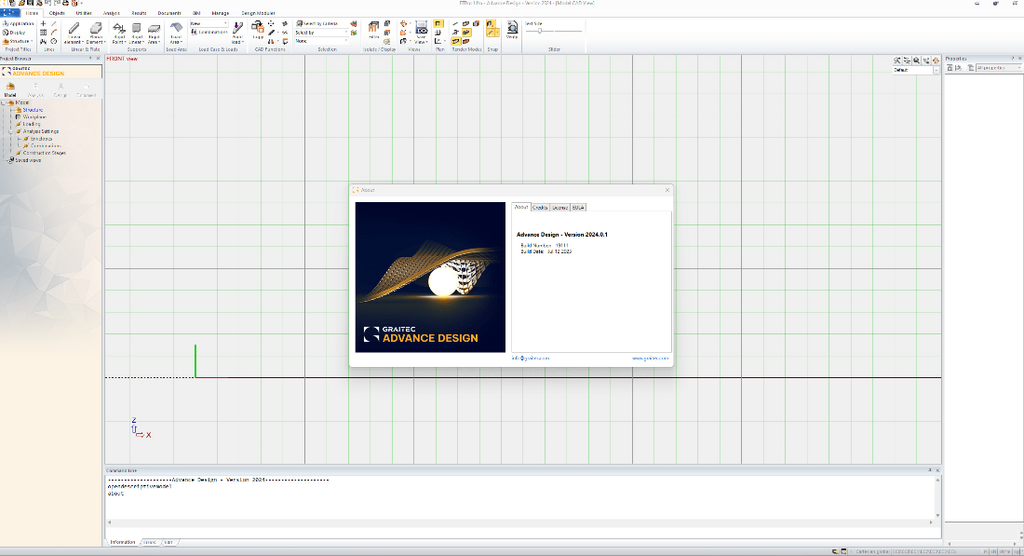The width and height of the screenshot is (1024, 556).
Task: Open the Documents ribbon tab
Action: (169, 13)
